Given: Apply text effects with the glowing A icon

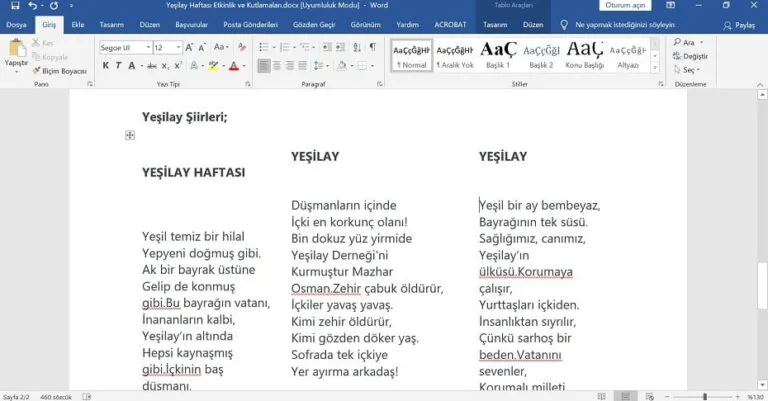Looking at the screenshot, I should (194, 66).
